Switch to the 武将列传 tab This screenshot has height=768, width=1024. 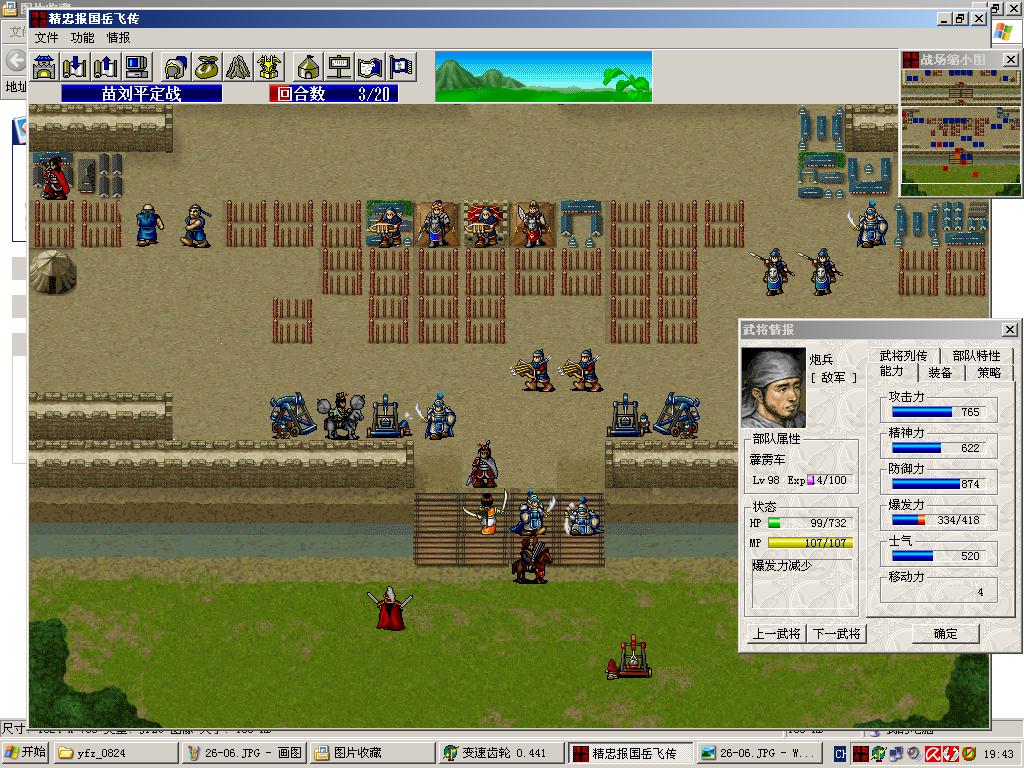903,355
